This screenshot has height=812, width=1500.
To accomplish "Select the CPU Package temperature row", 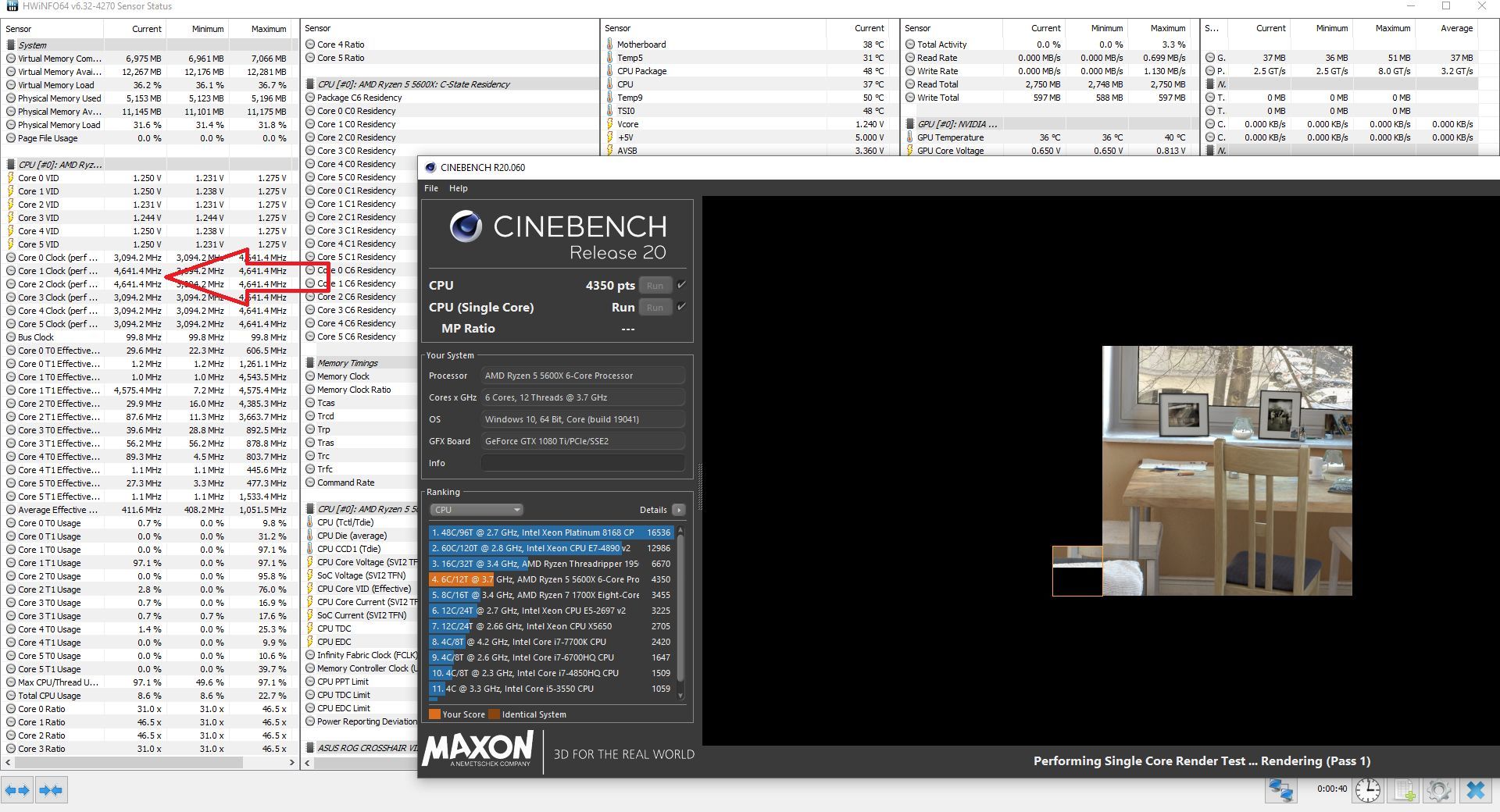I will 751,71.
